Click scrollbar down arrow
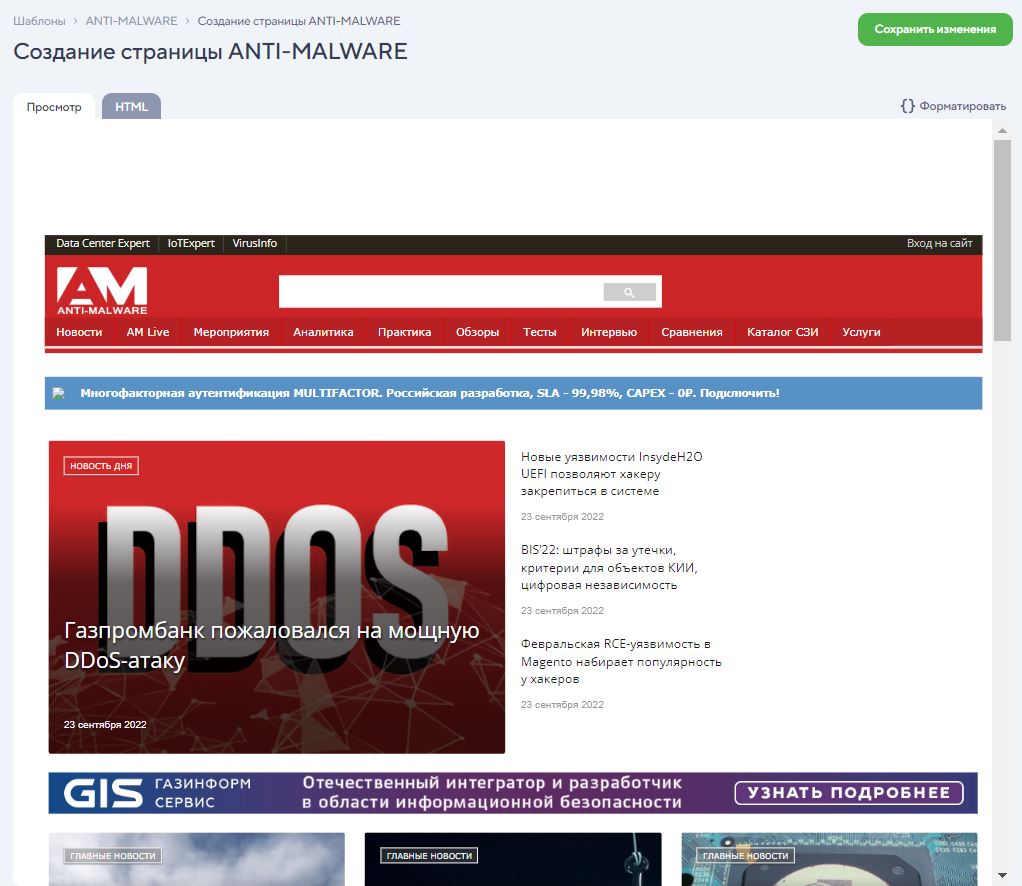1022x886 pixels. click(1002, 875)
